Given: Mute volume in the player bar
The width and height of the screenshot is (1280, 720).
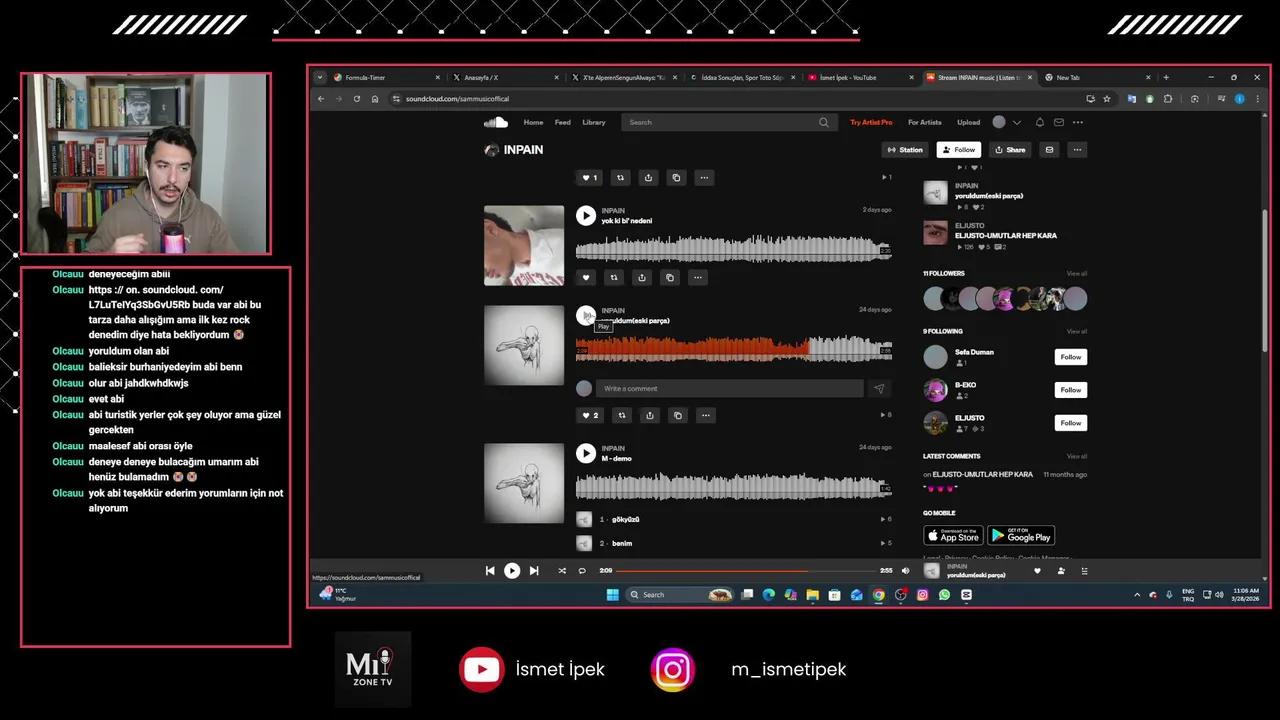Looking at the screenshot, I should [905, 571].
